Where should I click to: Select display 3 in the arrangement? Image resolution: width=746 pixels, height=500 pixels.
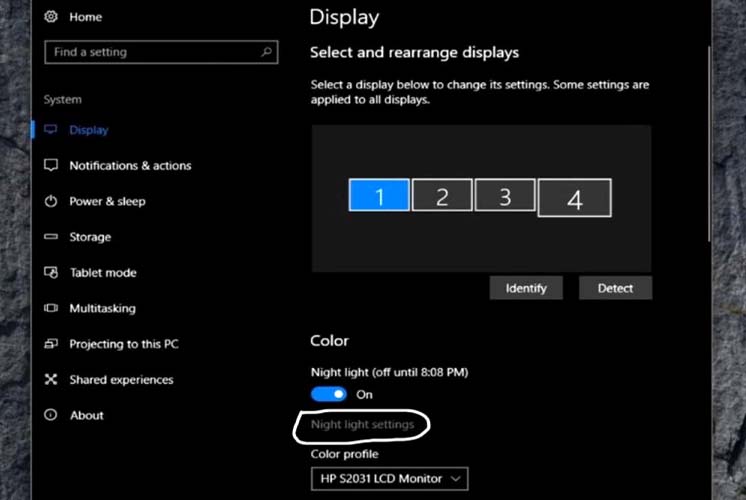pyautogui.click(x=505, y=195)
